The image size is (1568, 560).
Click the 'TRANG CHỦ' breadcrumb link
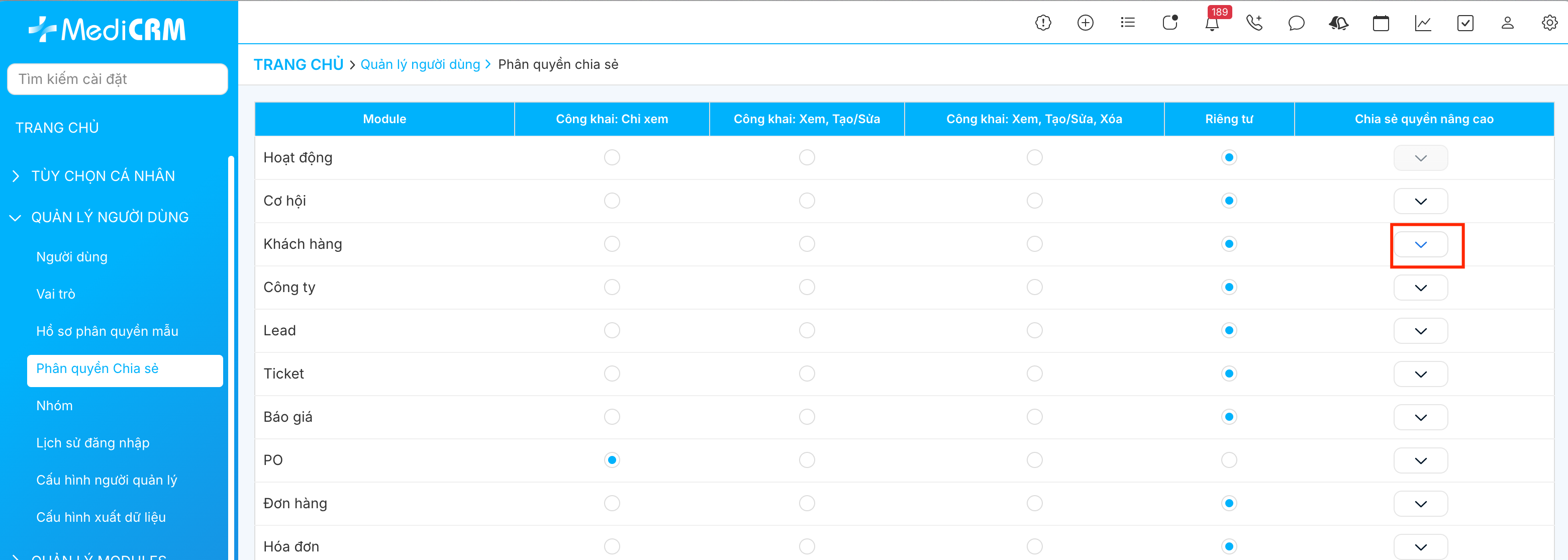coord(298,64)
